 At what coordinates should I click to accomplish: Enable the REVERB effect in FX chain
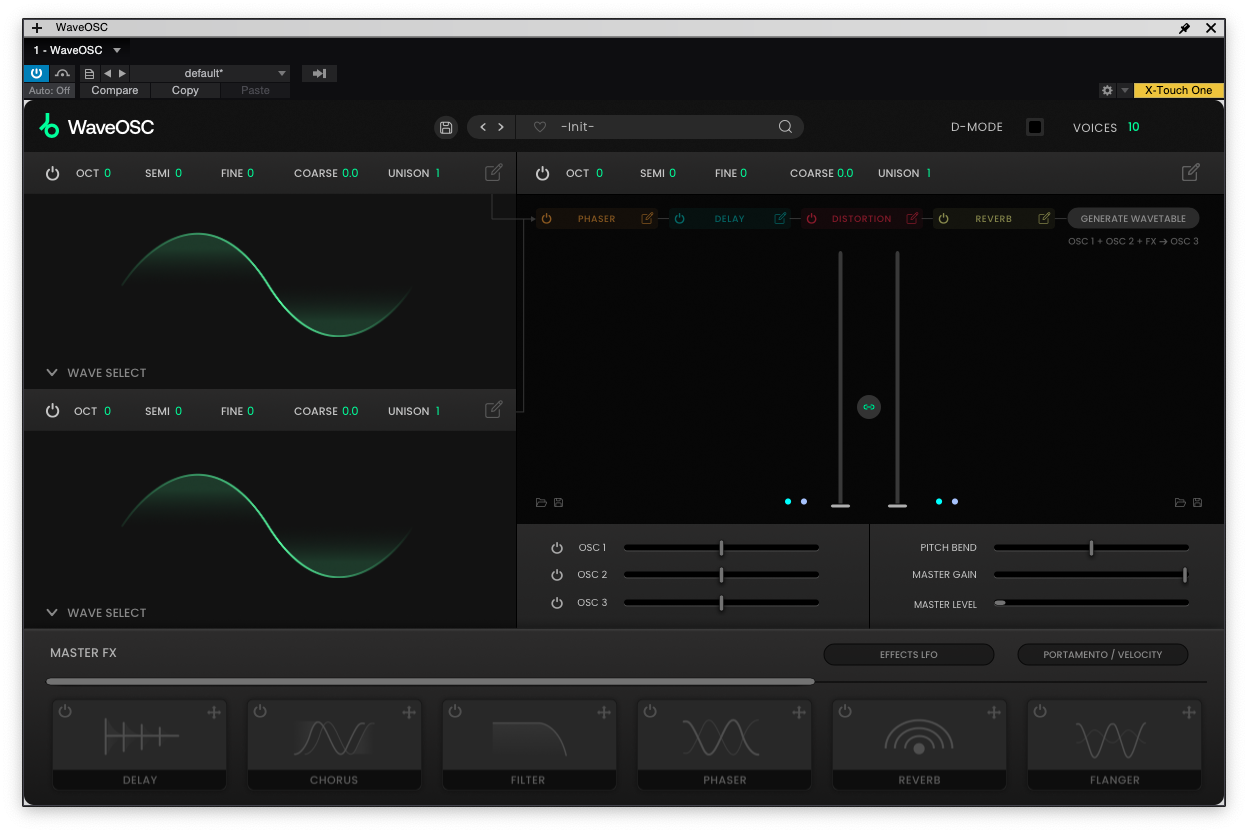coord(943,218)
